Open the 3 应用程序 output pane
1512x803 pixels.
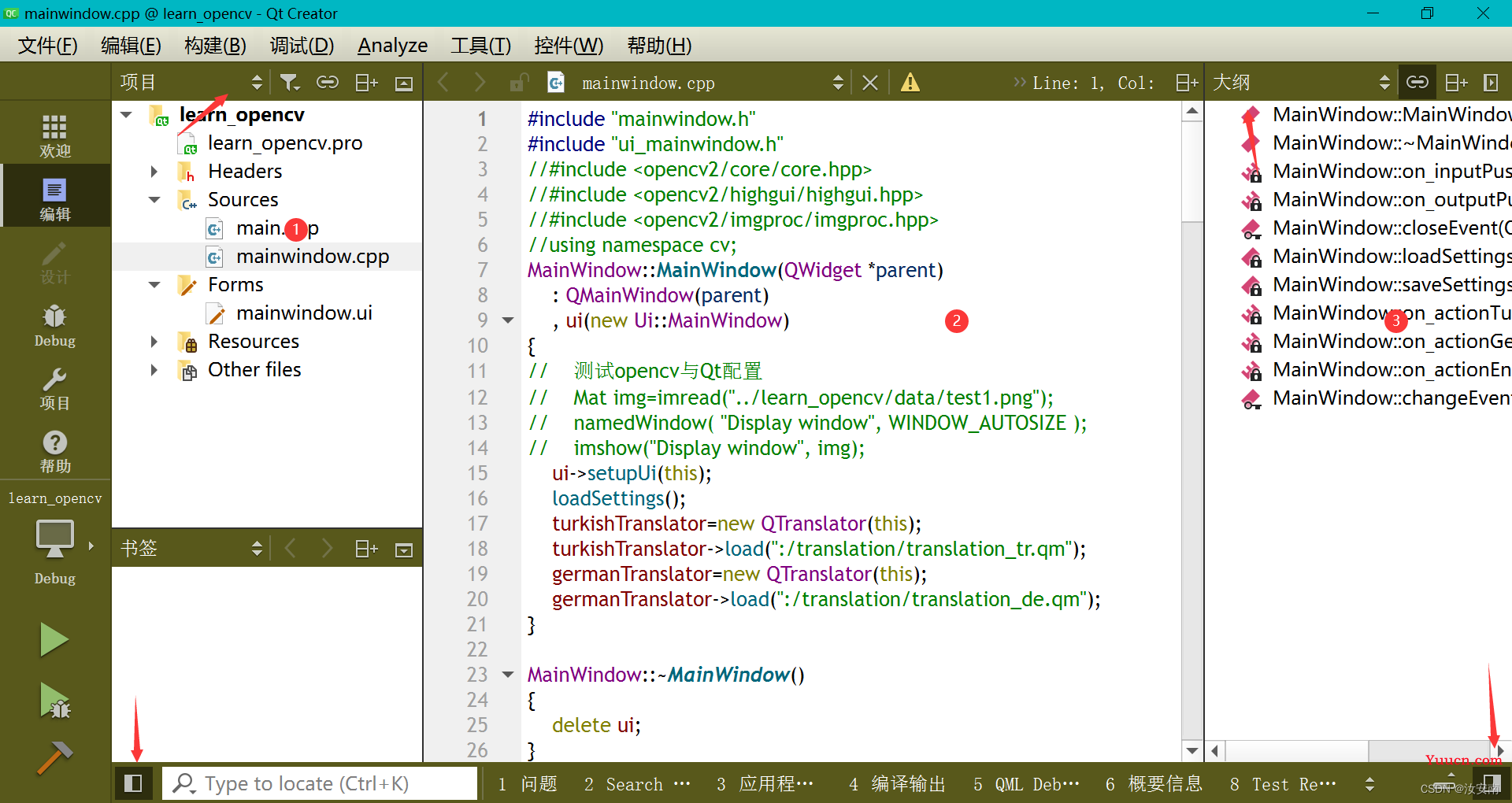[x=765, y=784]
